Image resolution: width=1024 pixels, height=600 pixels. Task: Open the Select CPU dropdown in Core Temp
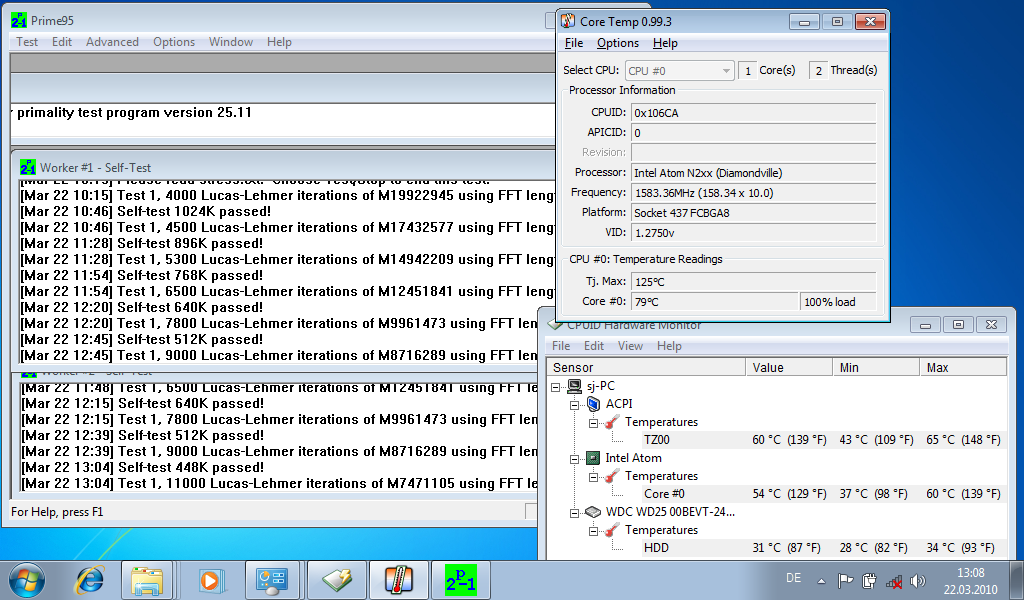(679, 71)
